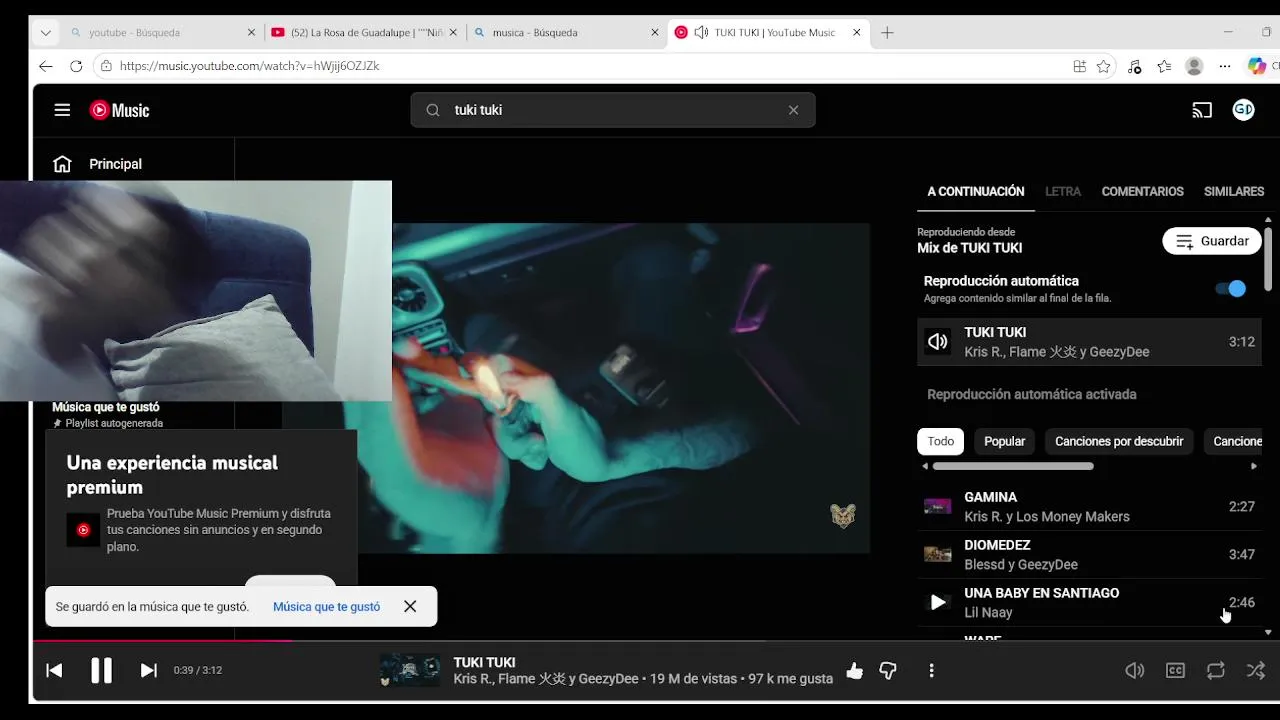Select the Popular filter chip
Image resolution: width=1280 pixels, height=720 pixels.
click(x=1004, y=441)
